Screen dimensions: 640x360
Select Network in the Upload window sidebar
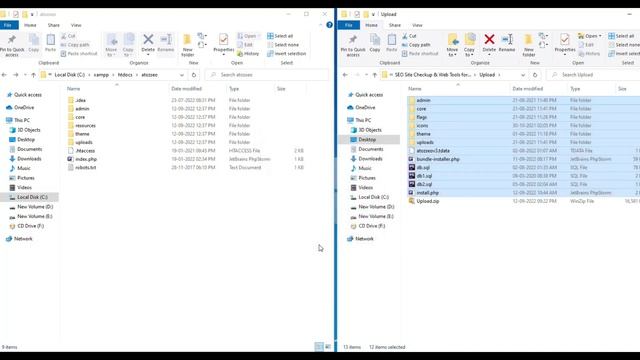pos(364,239)
